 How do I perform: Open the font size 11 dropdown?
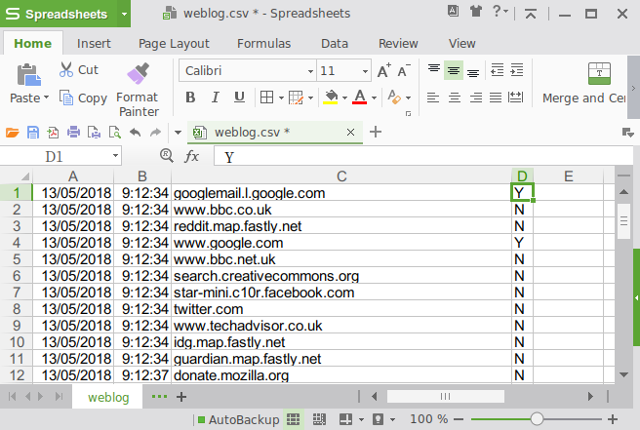(365, 71)
